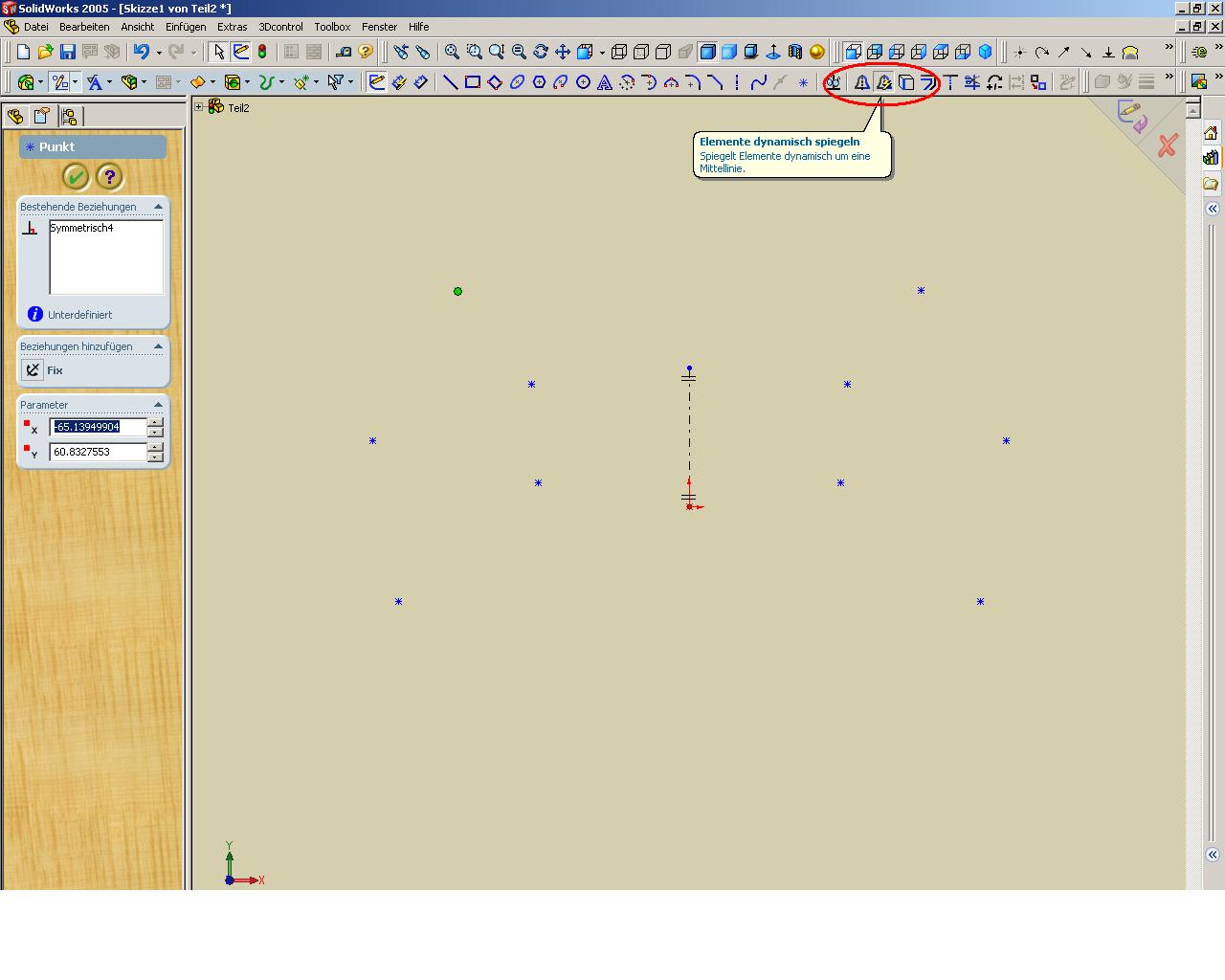Collapse the Beziehungen hinzufügen section
The height and width of the screenshot is (980, 1225).
coord(158,346)
